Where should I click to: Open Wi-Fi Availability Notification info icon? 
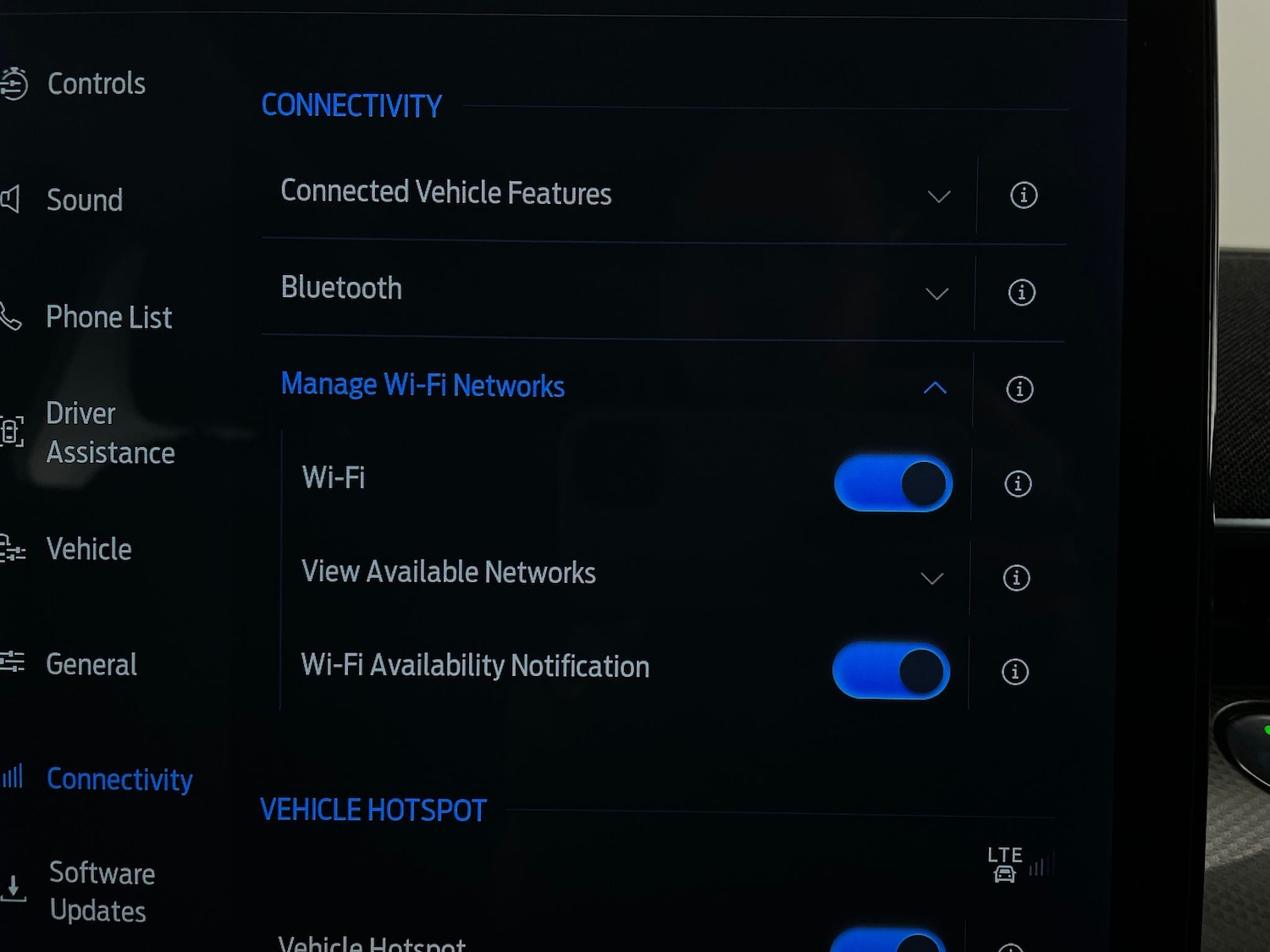click(x=1014, y=672)
